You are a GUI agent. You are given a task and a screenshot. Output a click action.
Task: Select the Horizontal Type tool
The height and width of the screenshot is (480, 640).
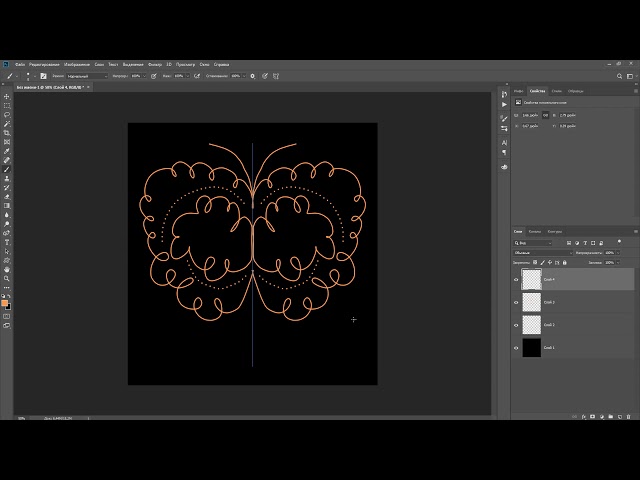7,242
